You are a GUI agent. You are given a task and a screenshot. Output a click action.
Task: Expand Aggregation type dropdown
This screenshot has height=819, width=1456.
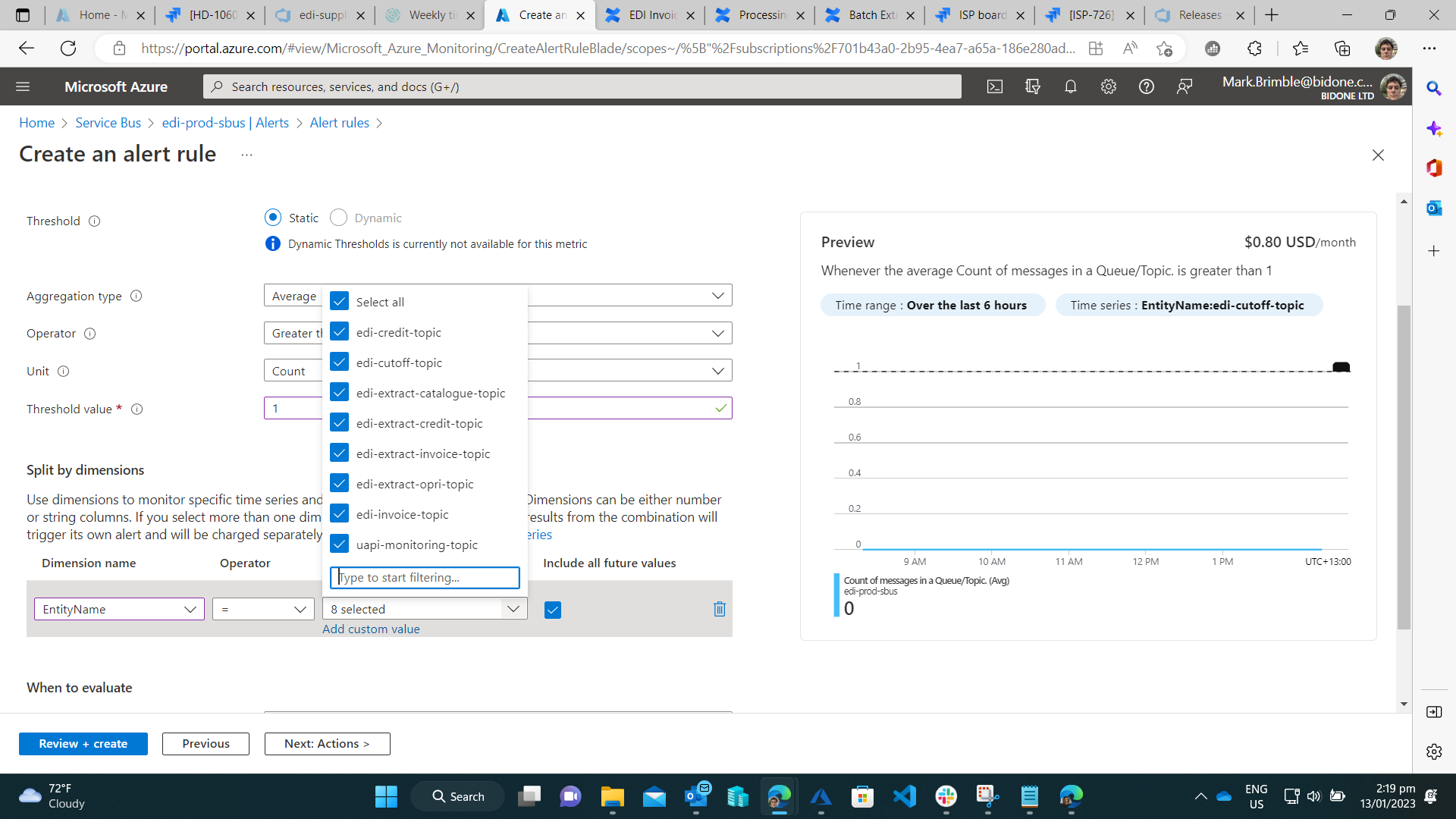point(717,296)
